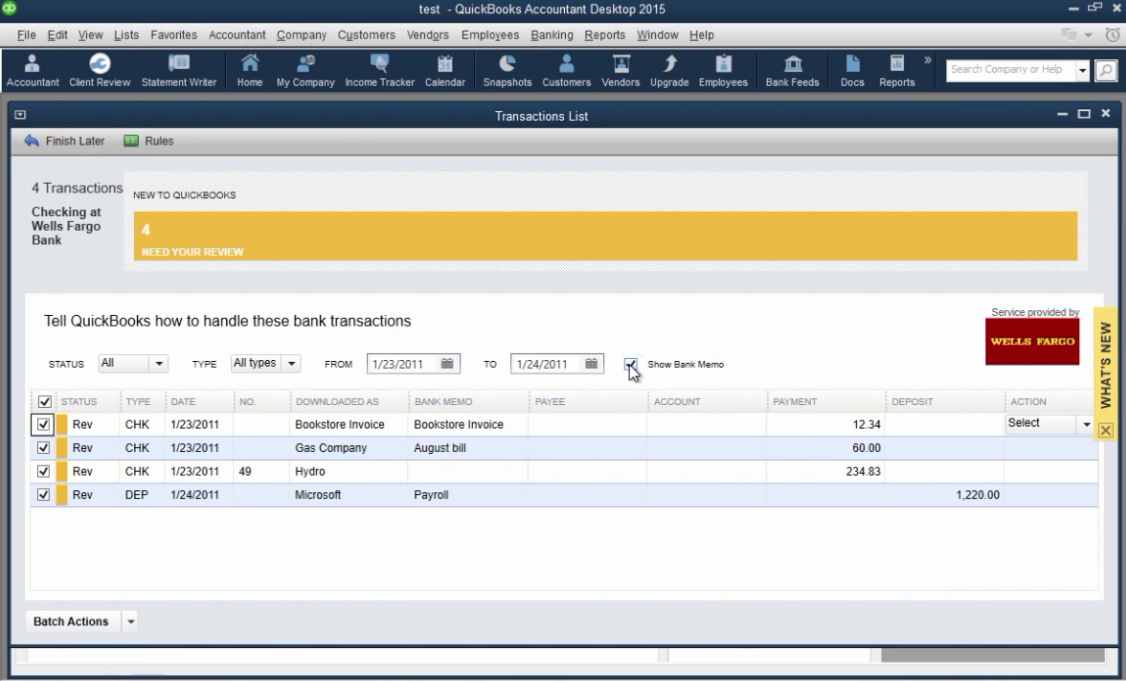Screen dimensions: 1126x681
Task: Click check number 49
Action: (245, 471)
